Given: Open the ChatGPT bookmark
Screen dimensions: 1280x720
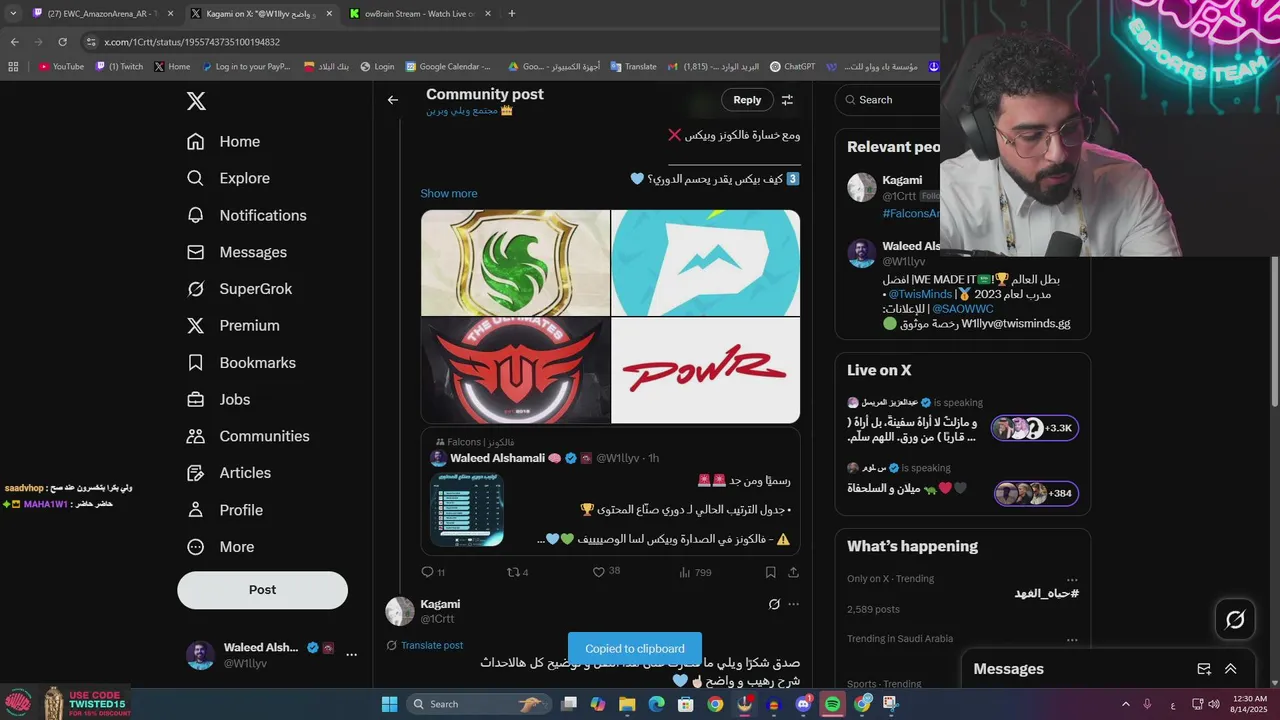Looking at the screenshot, I should pyautogui.click(x=792, y=67).
